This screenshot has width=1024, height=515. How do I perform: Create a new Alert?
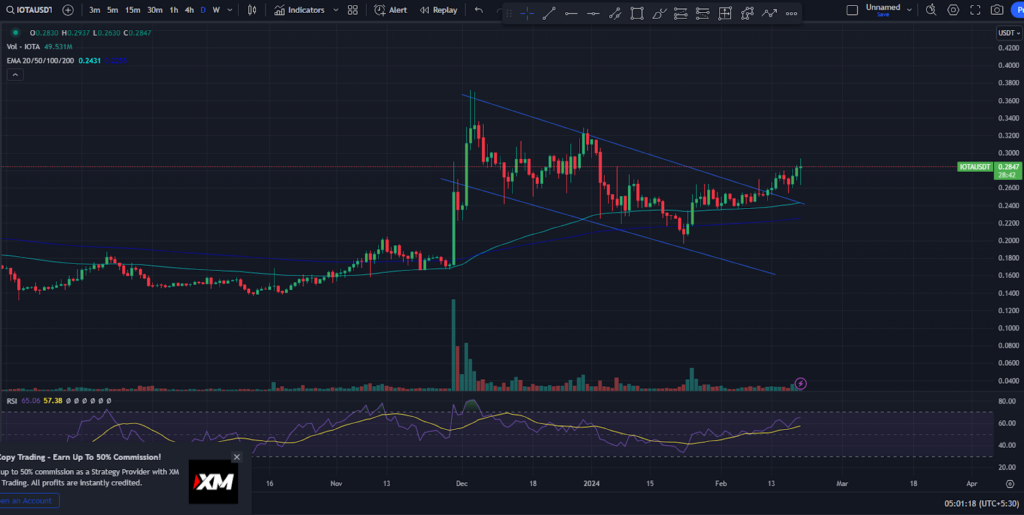coord(391,10)
